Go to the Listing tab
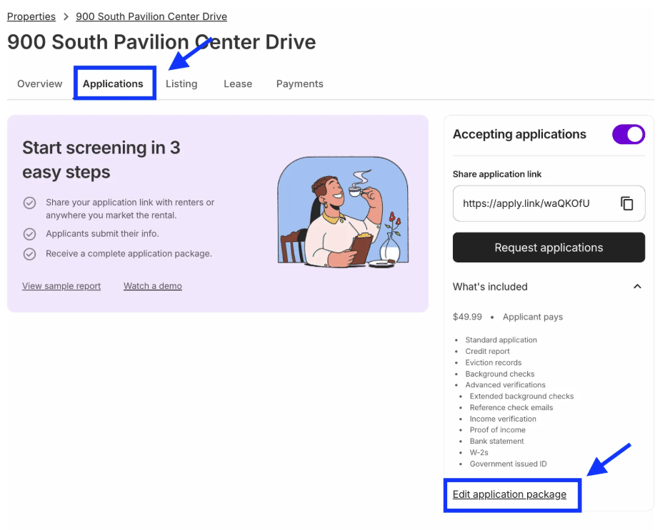This screenshot has height=530, width=670. pyautogui.click(x=181, y=84)
